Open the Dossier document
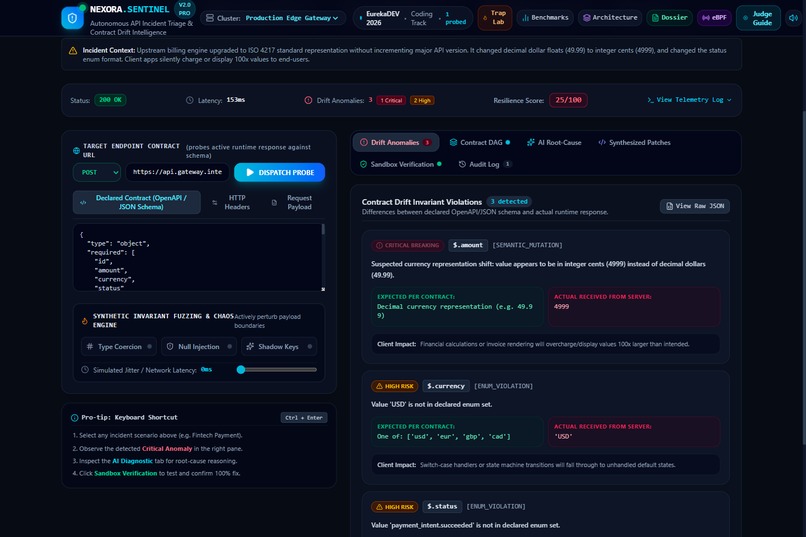 pos(669,18)
